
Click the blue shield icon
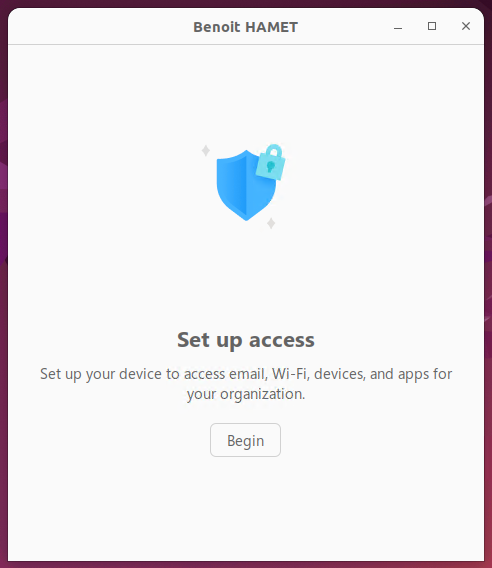tap(246, 185)
